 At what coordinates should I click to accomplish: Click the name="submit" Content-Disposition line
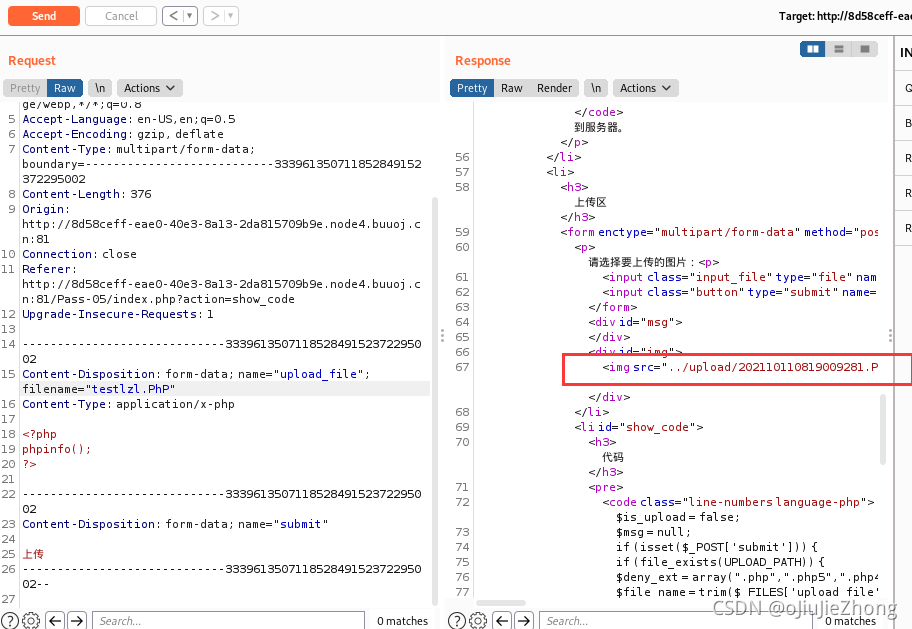[175, 524]
